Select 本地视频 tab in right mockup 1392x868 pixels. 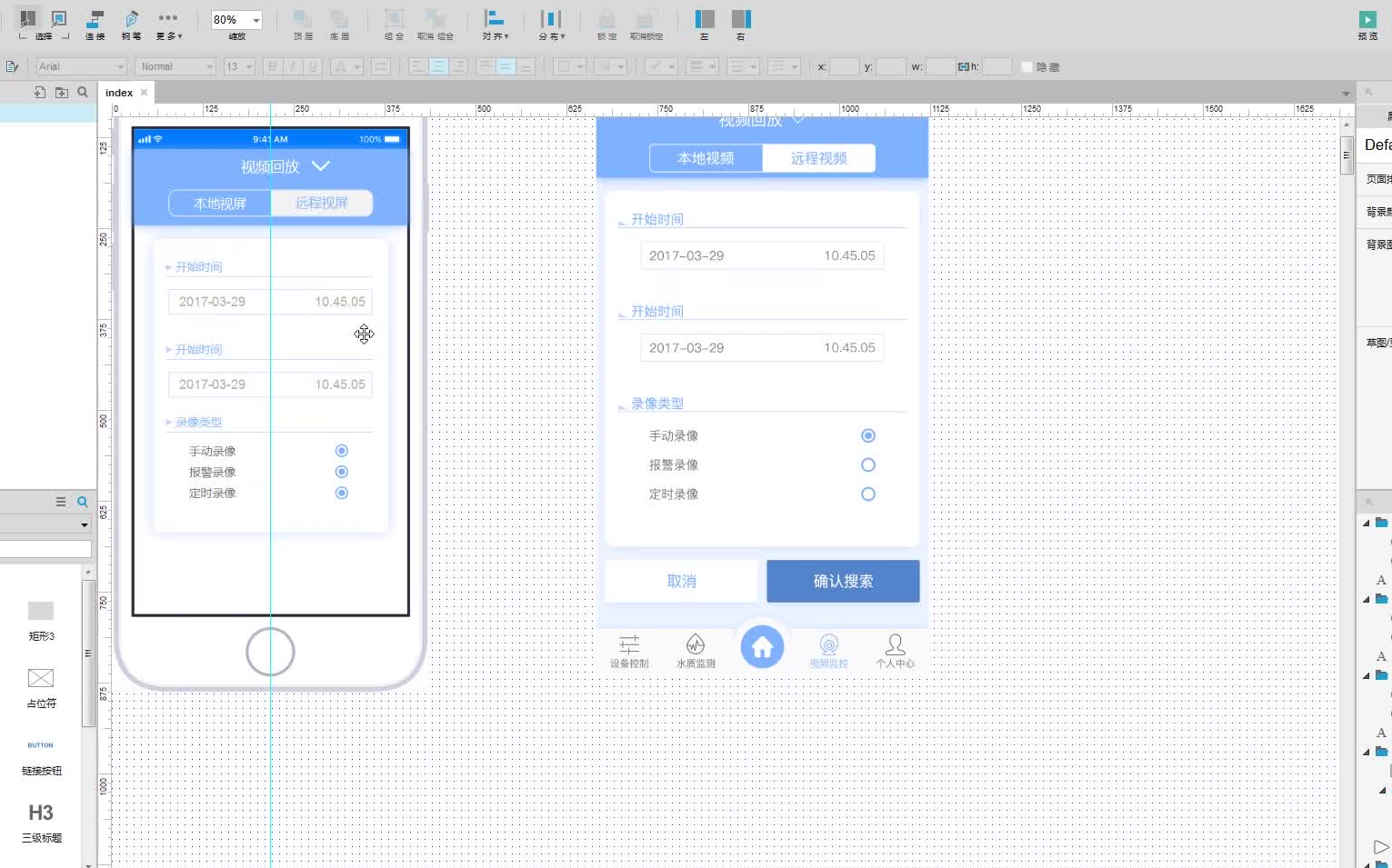tap(706, 158)
